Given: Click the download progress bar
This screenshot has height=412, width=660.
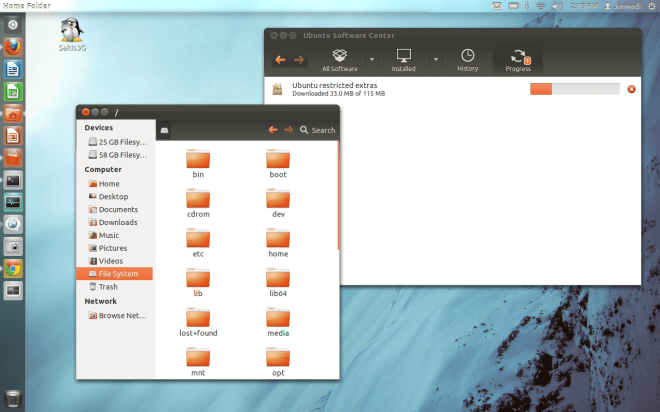Looking at the screenshot, I should tap(575, 89).
